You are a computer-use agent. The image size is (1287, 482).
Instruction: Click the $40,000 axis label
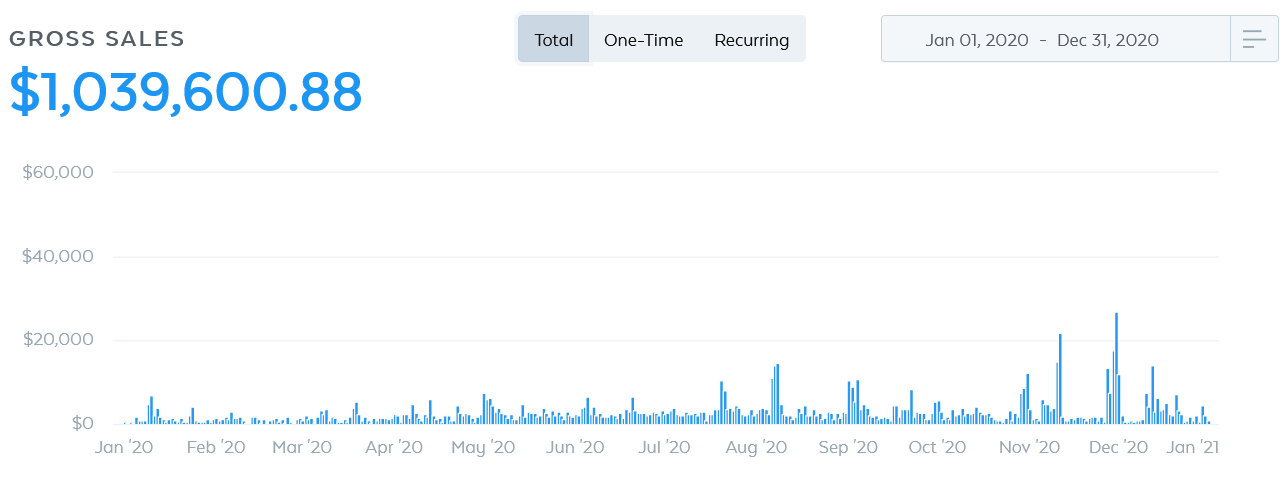[x=58, y=256]
